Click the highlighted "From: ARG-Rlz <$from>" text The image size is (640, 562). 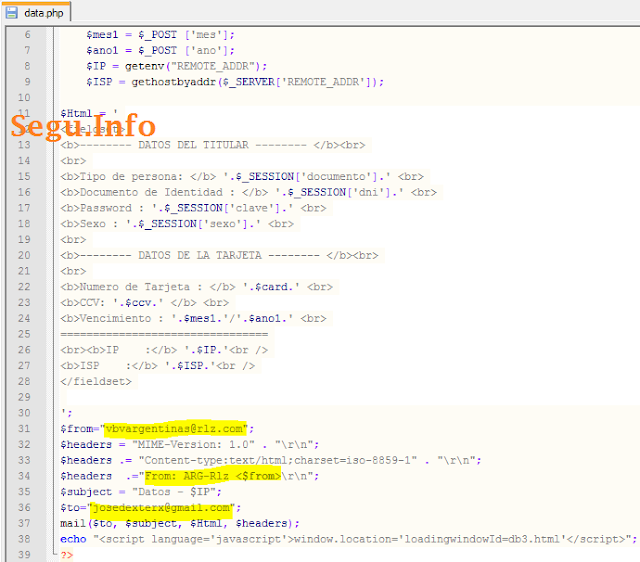(213, 476)
